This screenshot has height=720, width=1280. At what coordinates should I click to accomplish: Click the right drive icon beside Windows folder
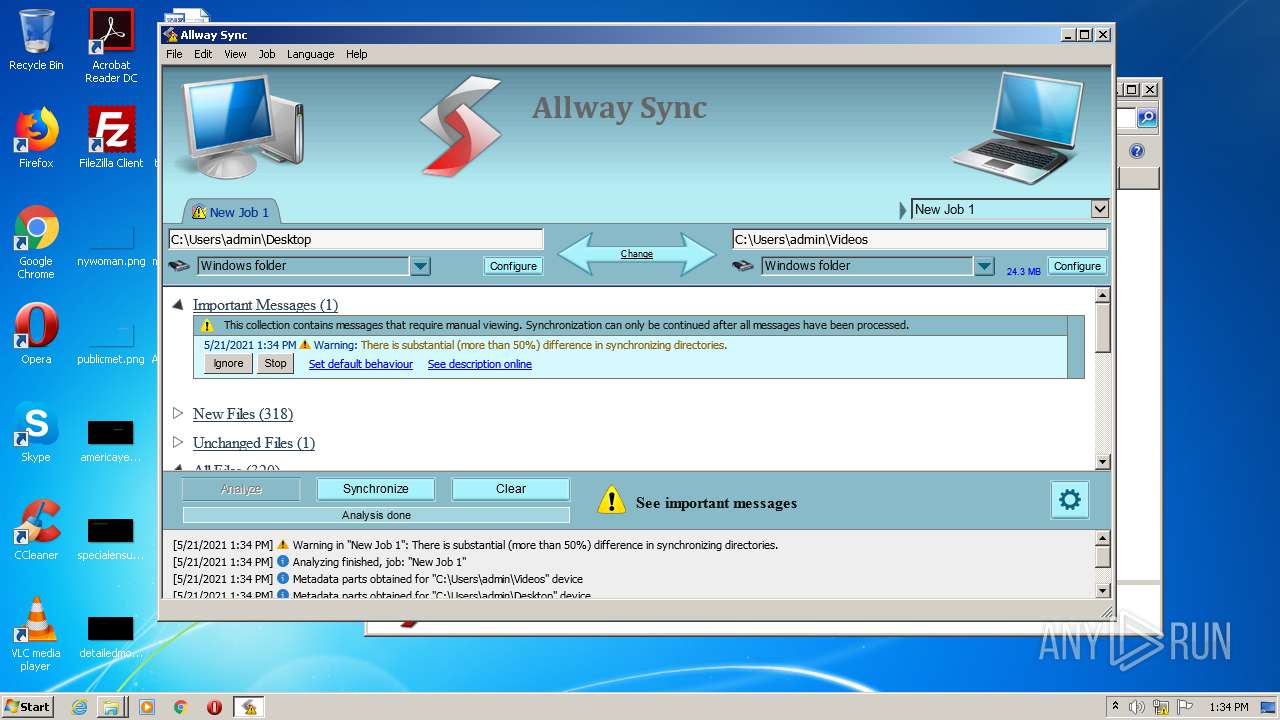(x=743, y=266)
